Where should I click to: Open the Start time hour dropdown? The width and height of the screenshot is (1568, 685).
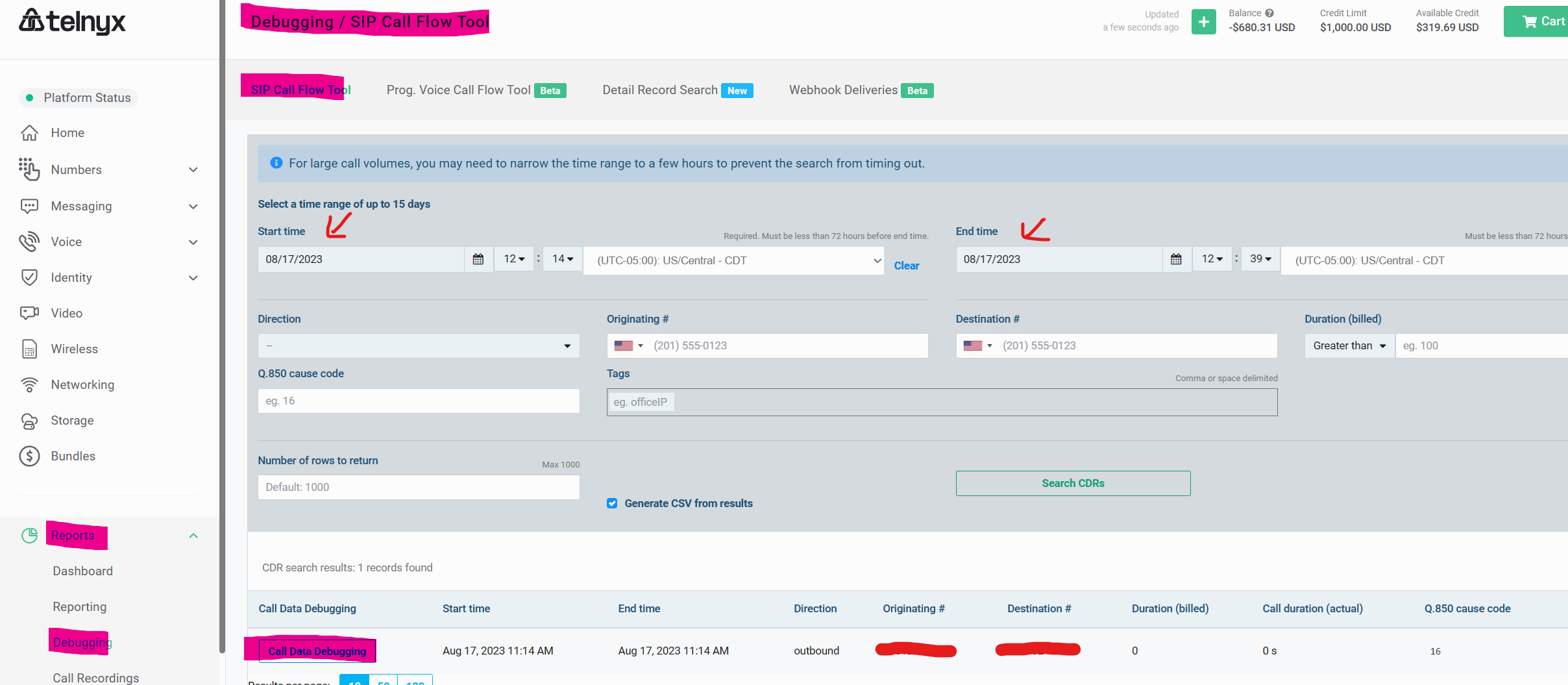(x=514, y=259)
